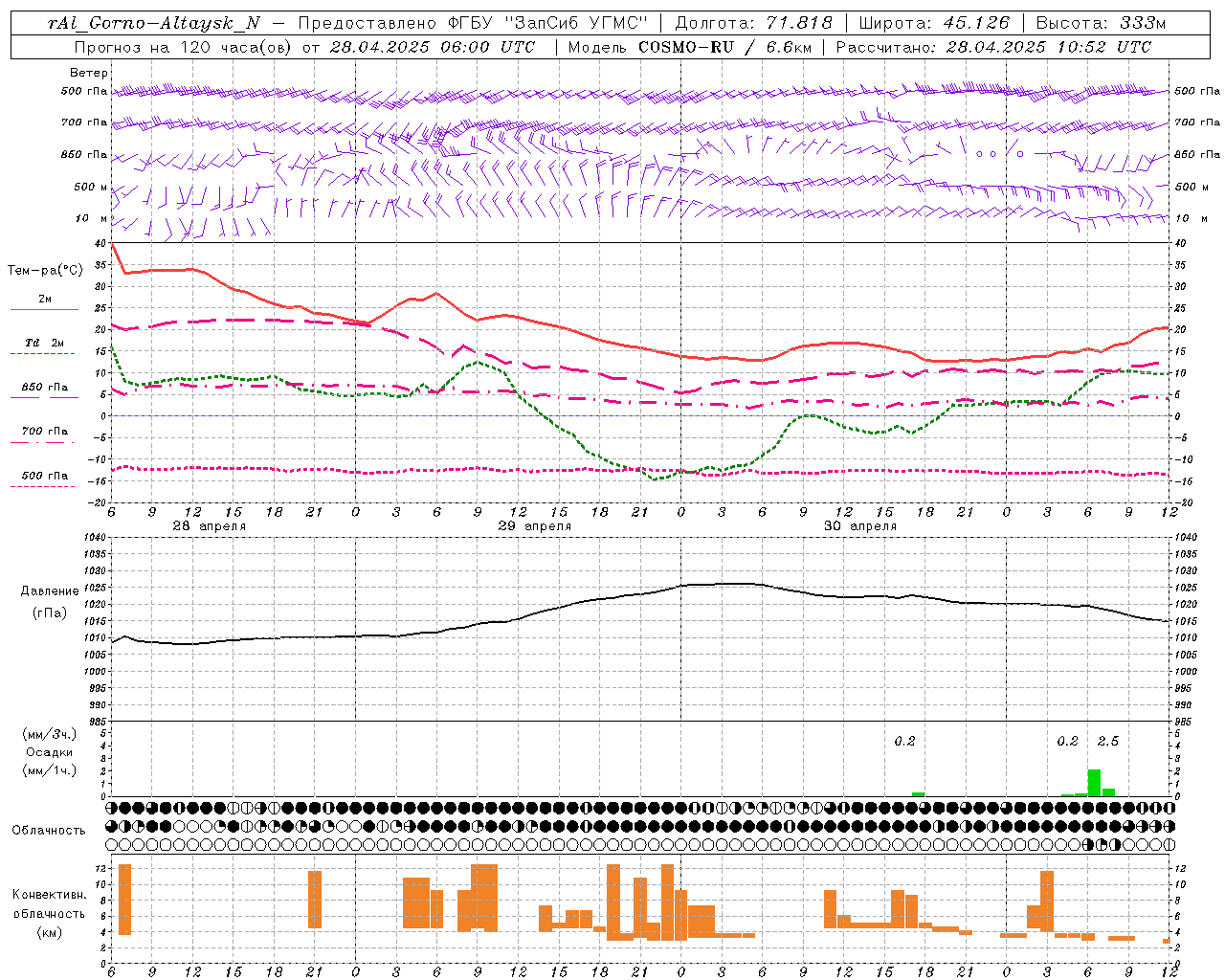Image resolution: width=1225 pixels, height=980 pixels.
Task: Select the 'Широта: 45.126' latitude value
Action: 934,24
